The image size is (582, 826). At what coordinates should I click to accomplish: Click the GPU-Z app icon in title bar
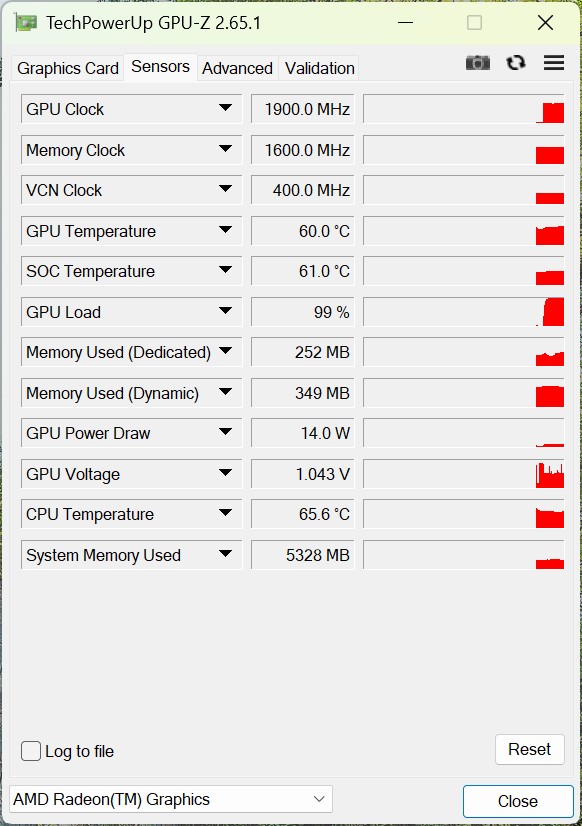tap(25, 23)
